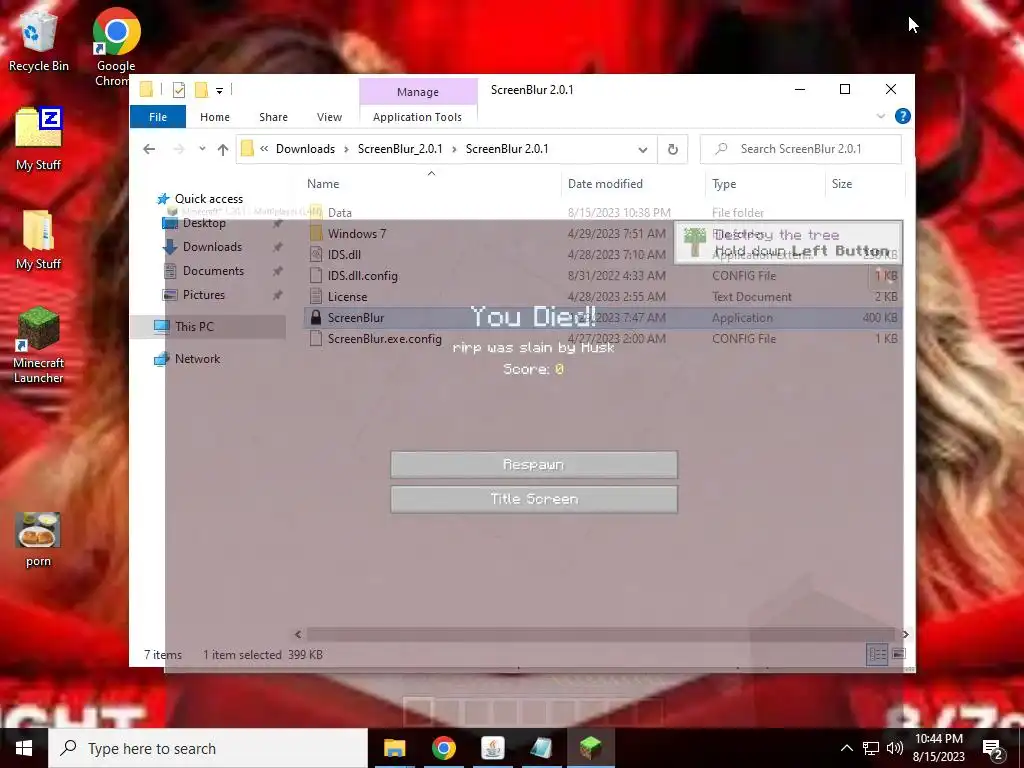Open the notification center icon

point(993,750)
